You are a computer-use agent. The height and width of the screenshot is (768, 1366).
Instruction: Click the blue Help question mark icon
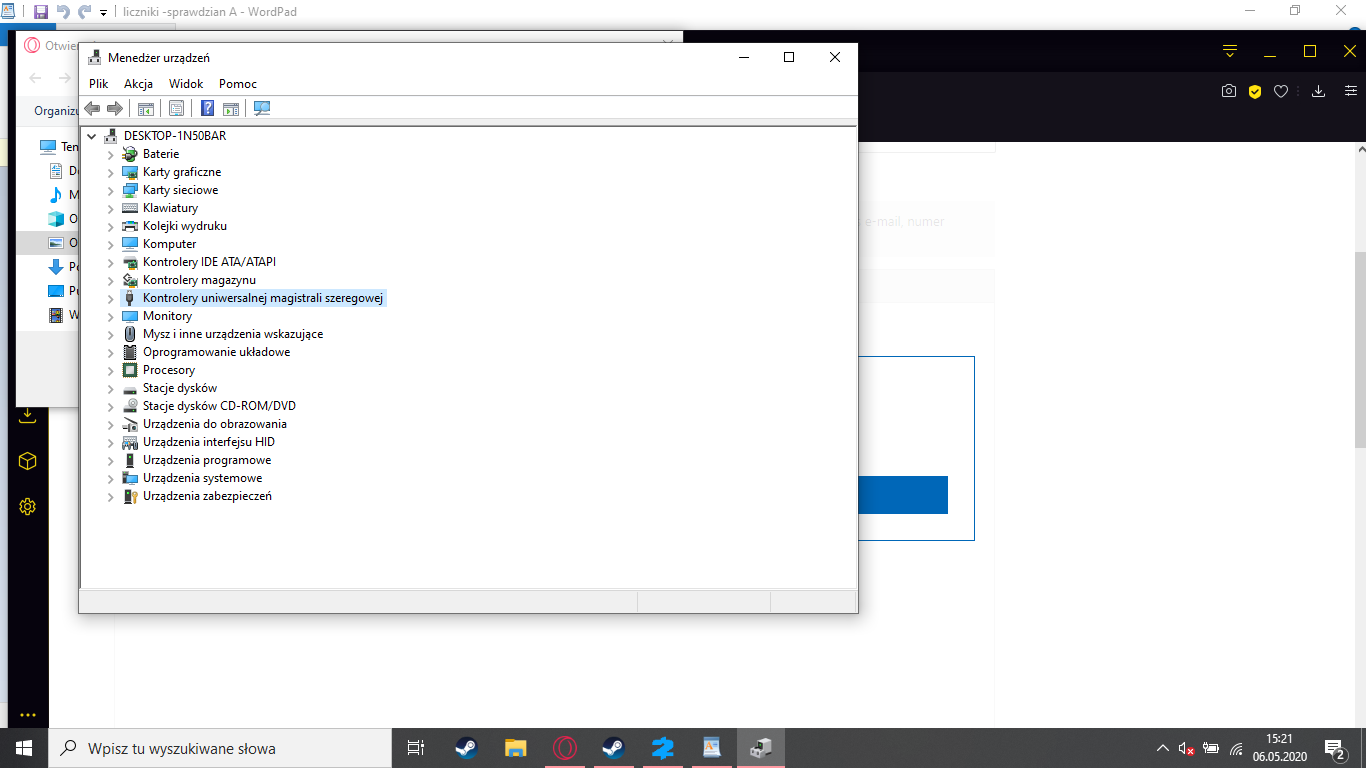click(x=208, y=108)
